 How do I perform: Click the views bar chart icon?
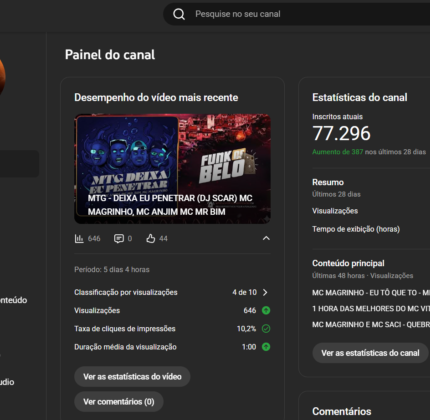(79, 239)
